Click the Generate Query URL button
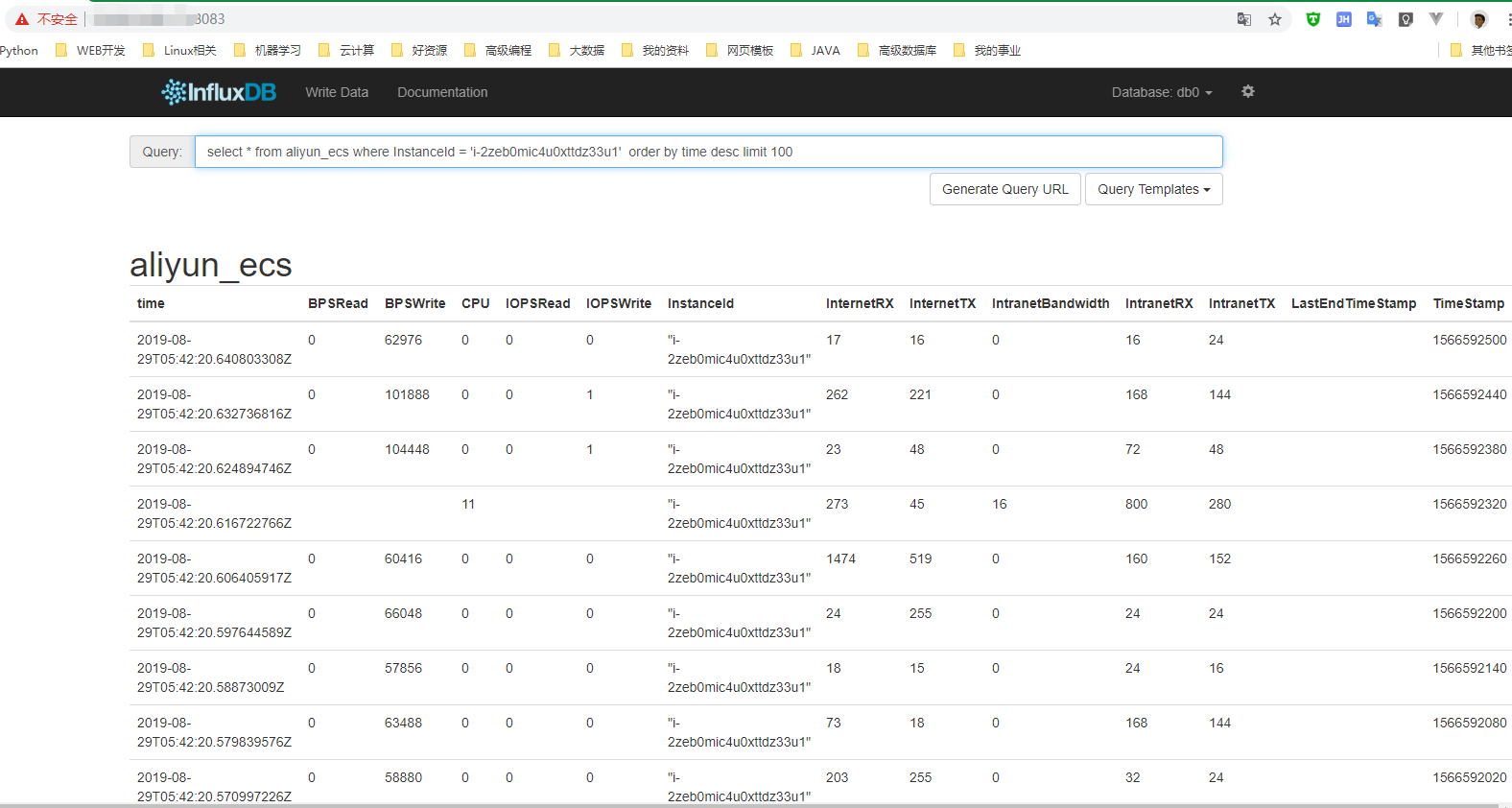The image size is (1512, 808). [x=1005, y=189]
